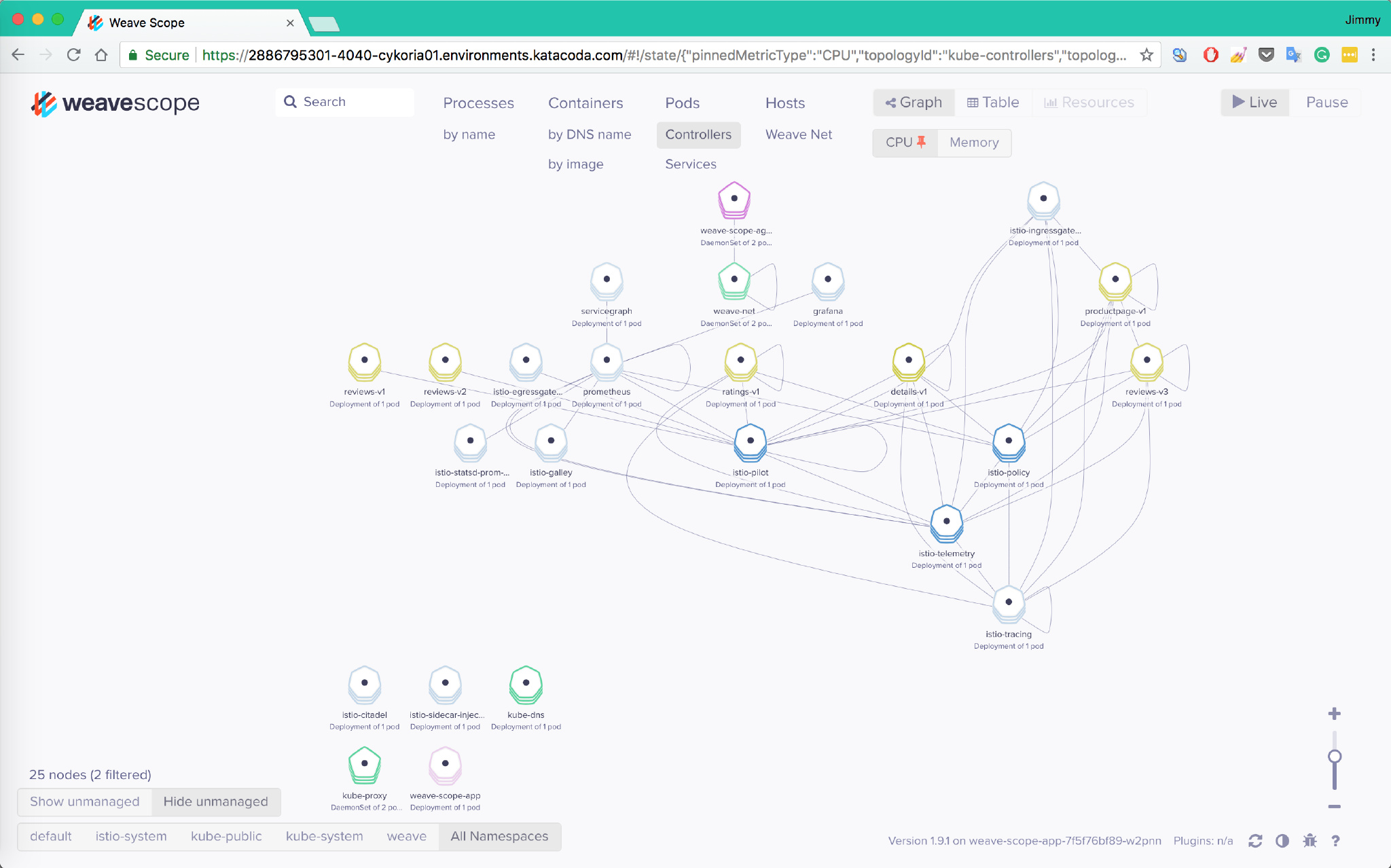Switch to Show unmanaged

click(x=85, y=801)
